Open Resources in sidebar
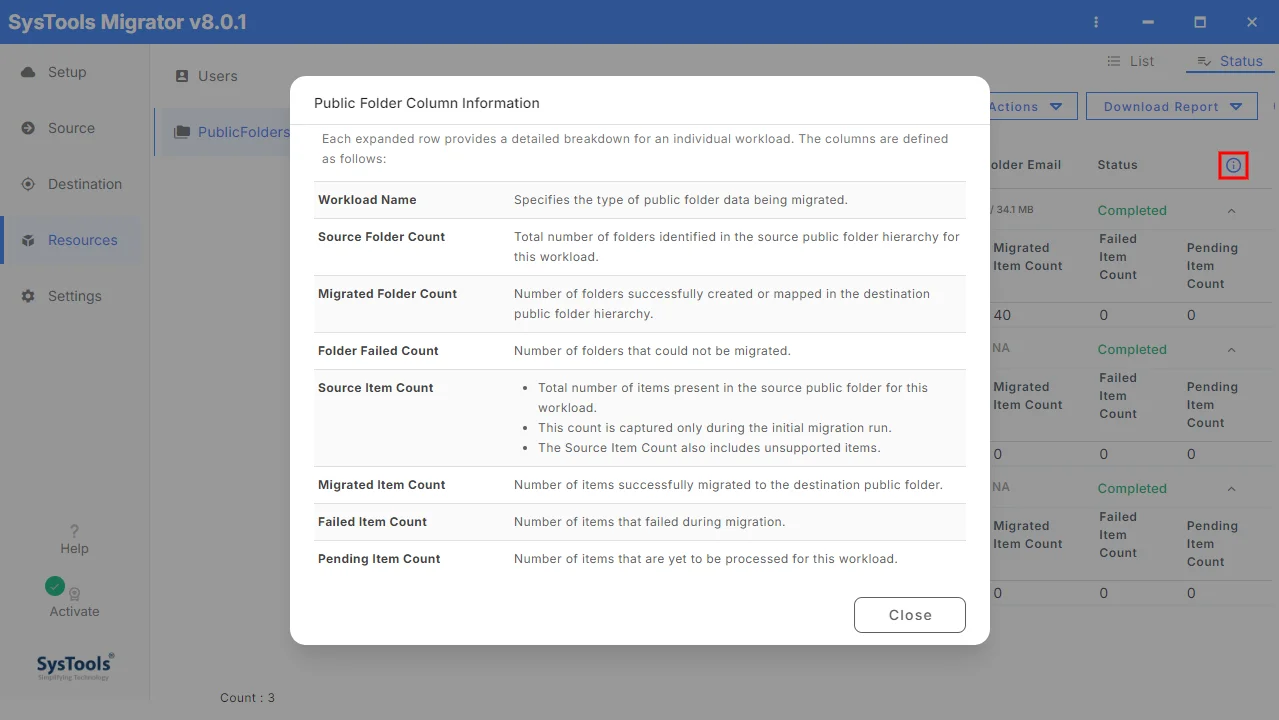This screenshot has width=1279, height=720. pyautogui.click(x=82, y=240)
